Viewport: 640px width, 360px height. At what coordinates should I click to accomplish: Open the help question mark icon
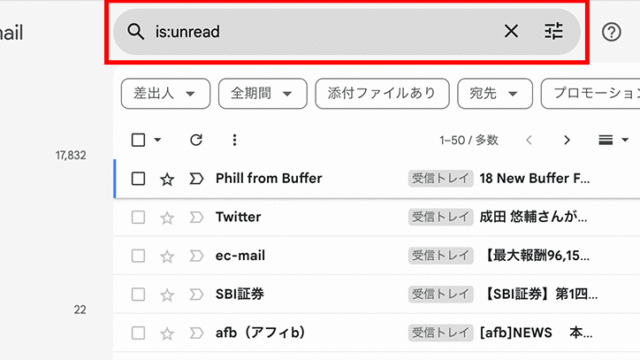(x=611, y=32)
